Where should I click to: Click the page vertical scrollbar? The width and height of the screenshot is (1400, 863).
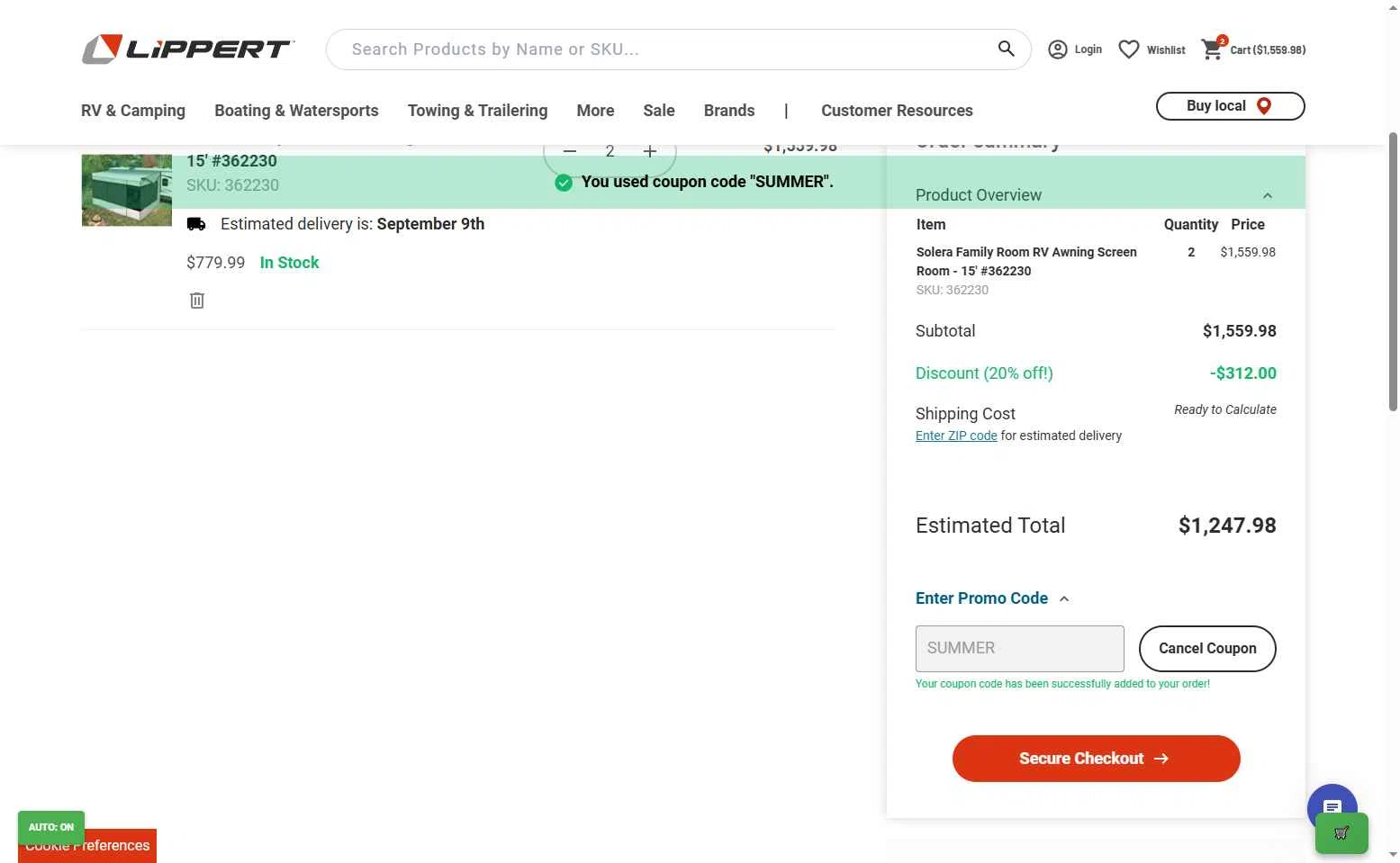(1393, 270)
